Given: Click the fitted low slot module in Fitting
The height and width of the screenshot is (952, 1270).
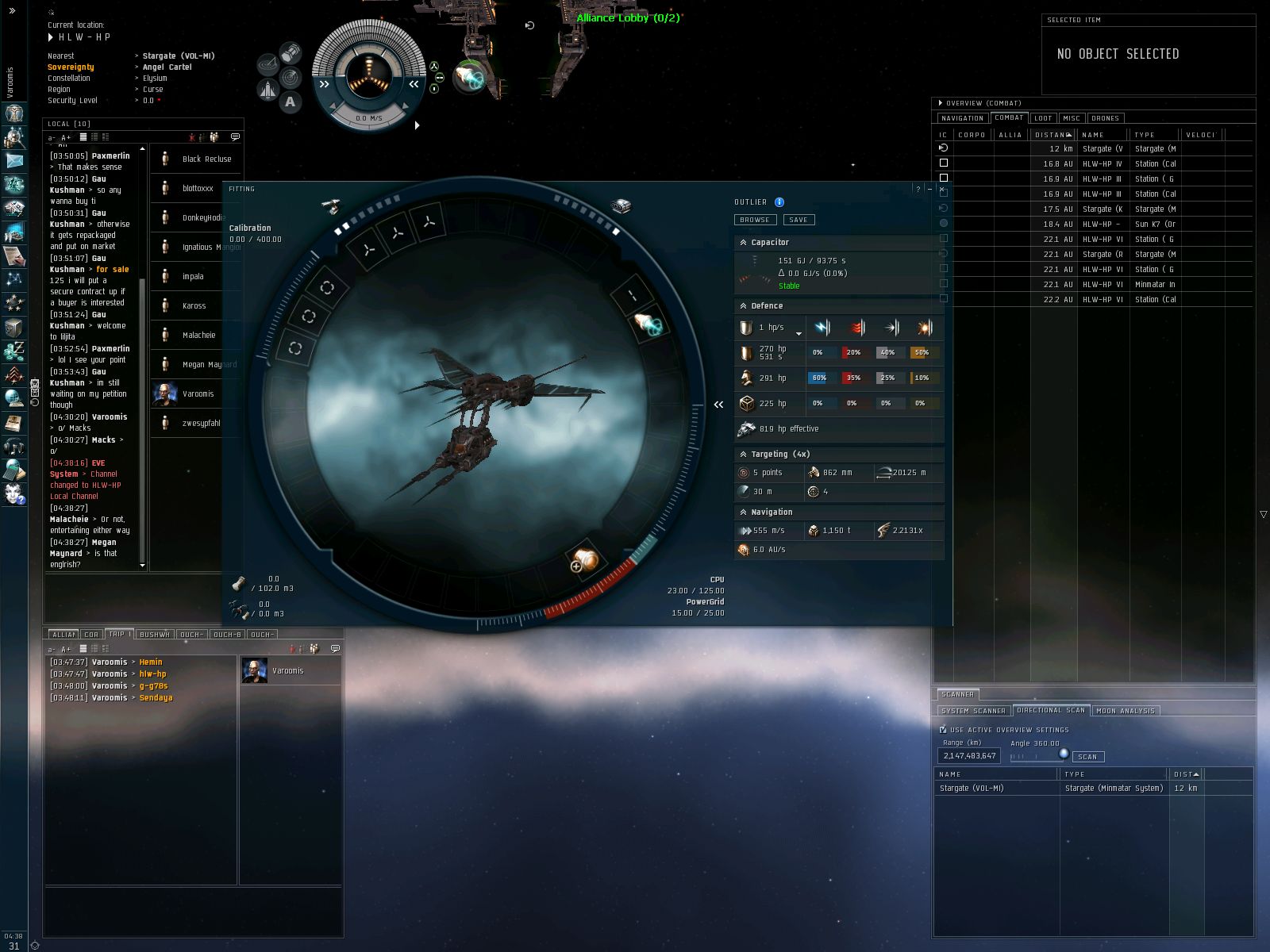Looking at the screenshot, I should [586, 561].
